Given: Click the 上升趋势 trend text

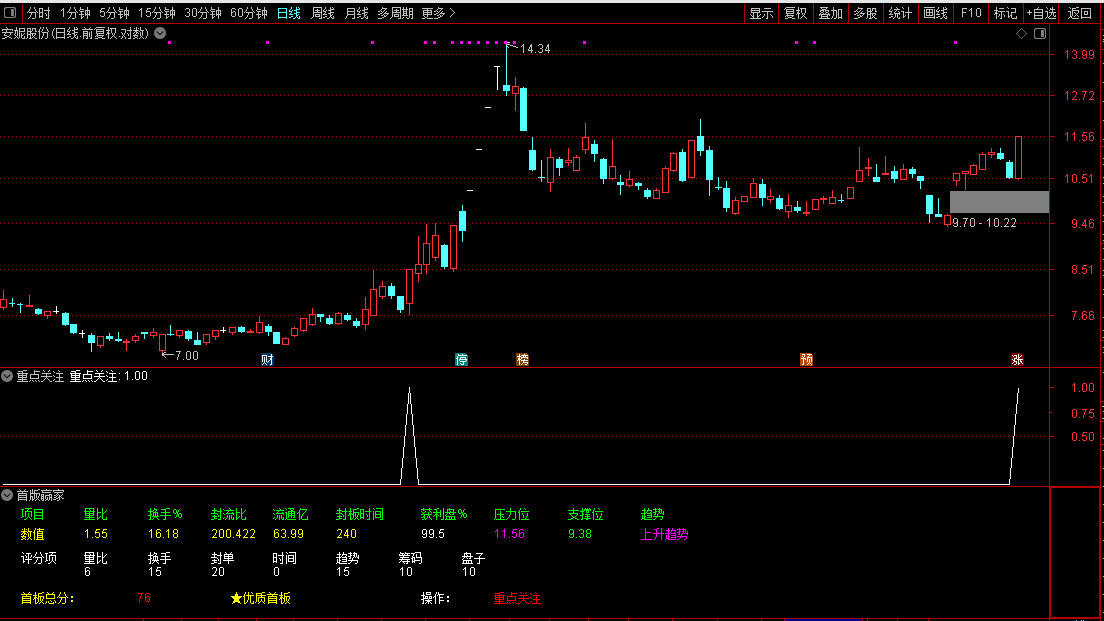Looking at the screenshot, I should 665,534.
